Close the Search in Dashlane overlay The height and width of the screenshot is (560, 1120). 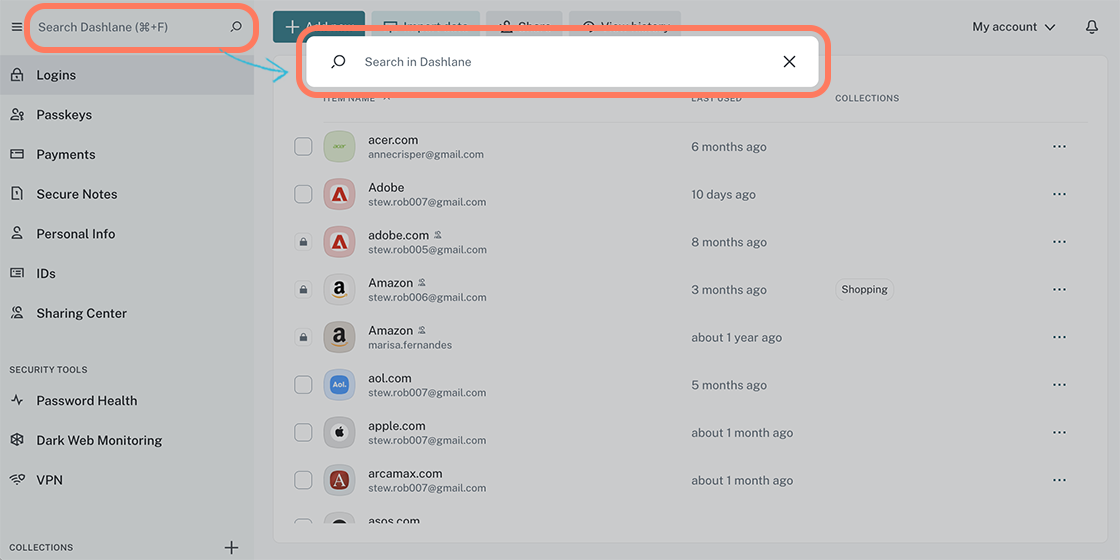[789, 62]
